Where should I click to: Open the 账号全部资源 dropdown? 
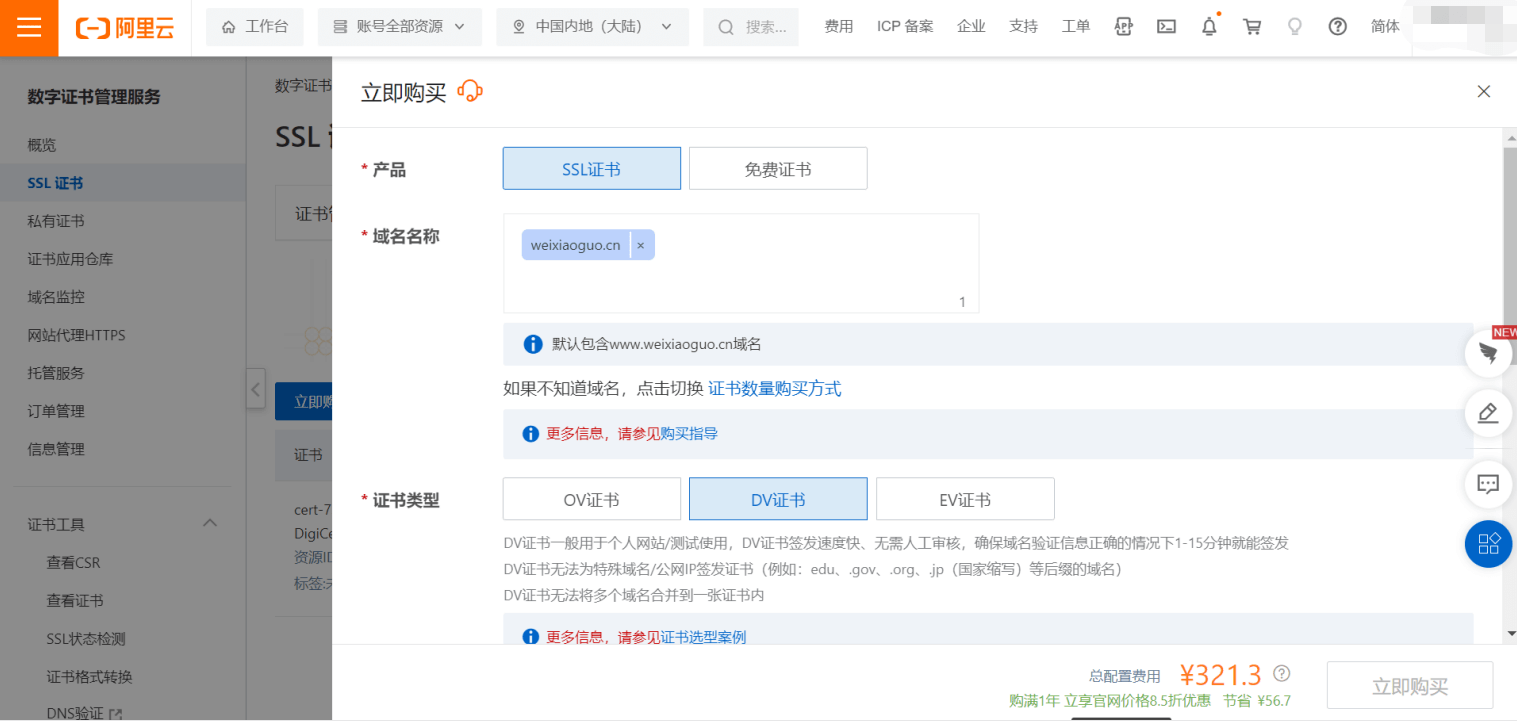[x=399, y=27]
